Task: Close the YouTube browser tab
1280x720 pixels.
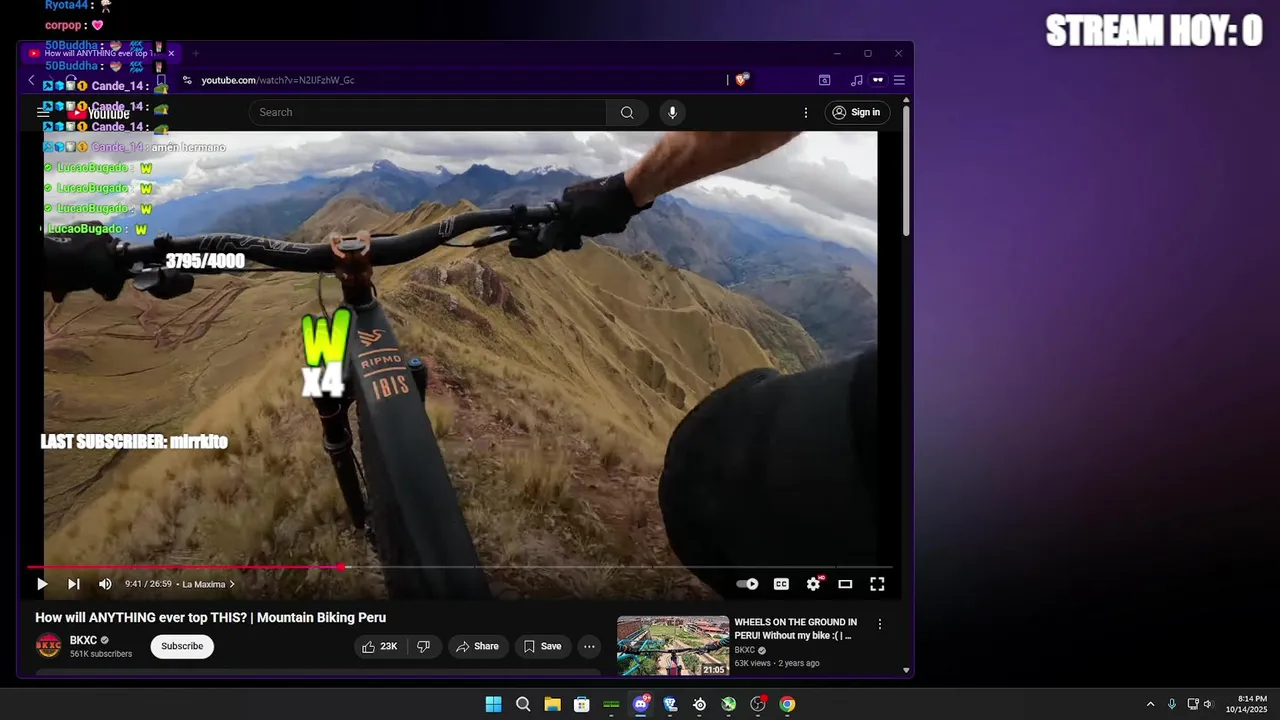Action: 171,53
